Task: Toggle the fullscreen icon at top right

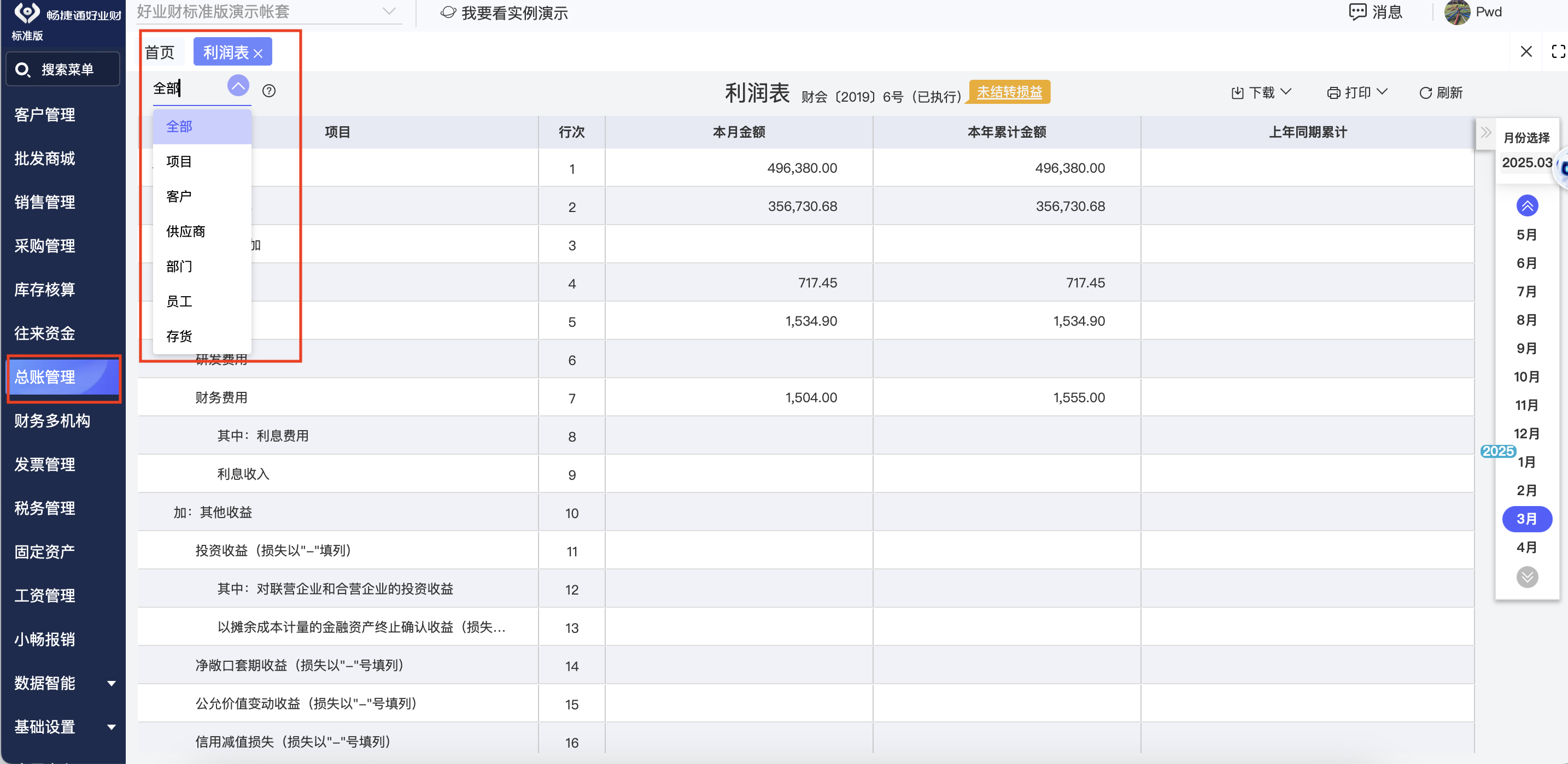Action: (x=1558, y=51)
